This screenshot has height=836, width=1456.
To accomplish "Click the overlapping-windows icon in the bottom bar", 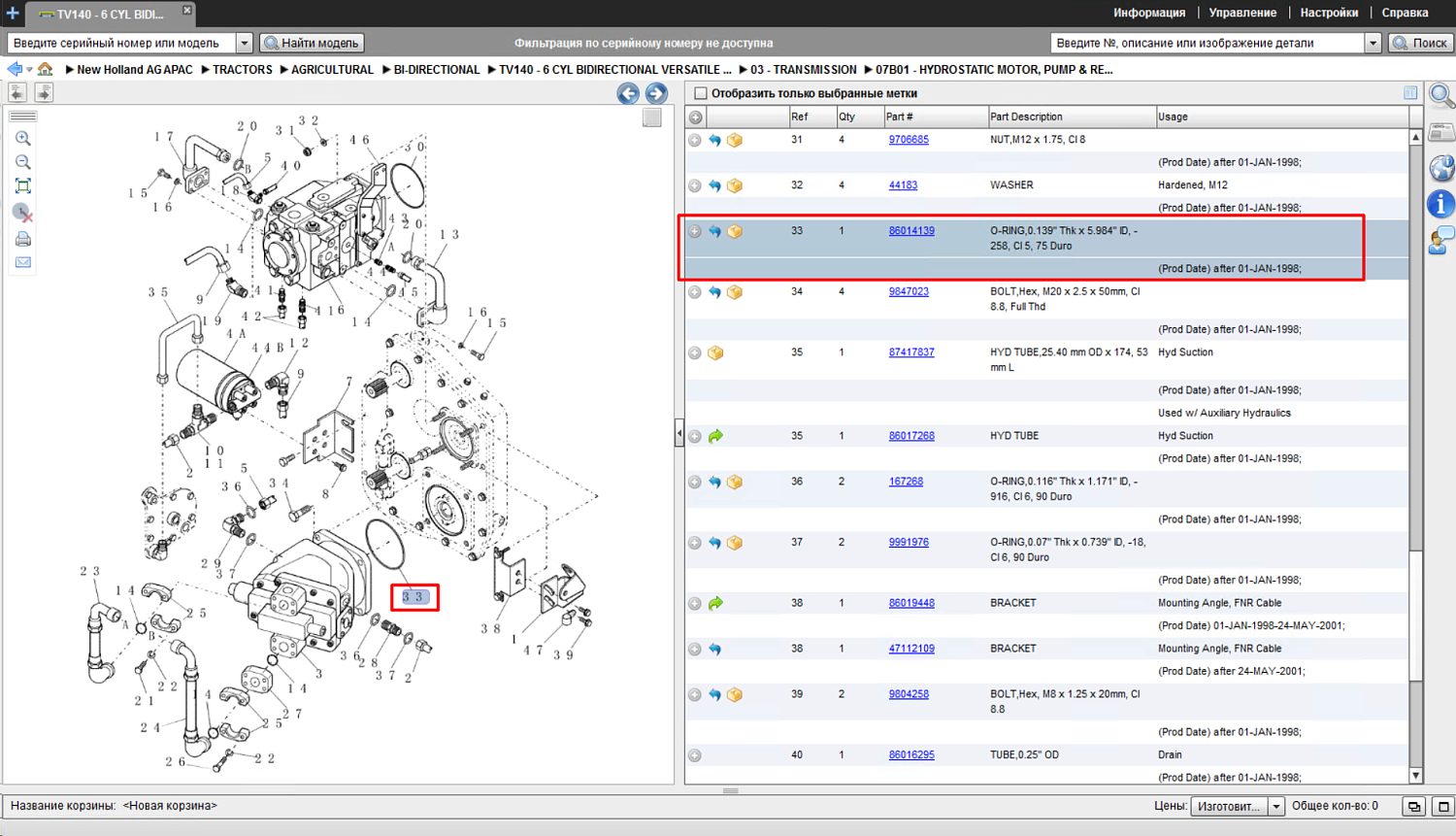I will pyautogui.click(x=1414, y=807).
